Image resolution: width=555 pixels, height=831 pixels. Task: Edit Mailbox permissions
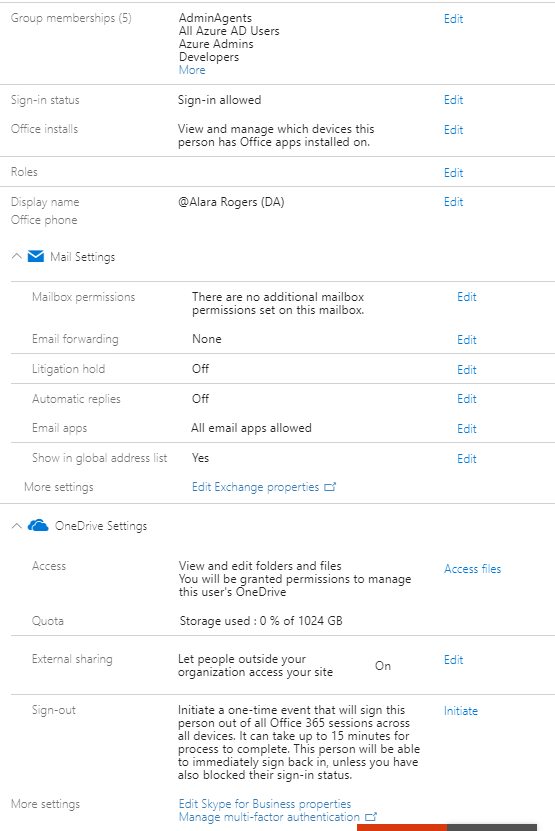click(466, 297)
